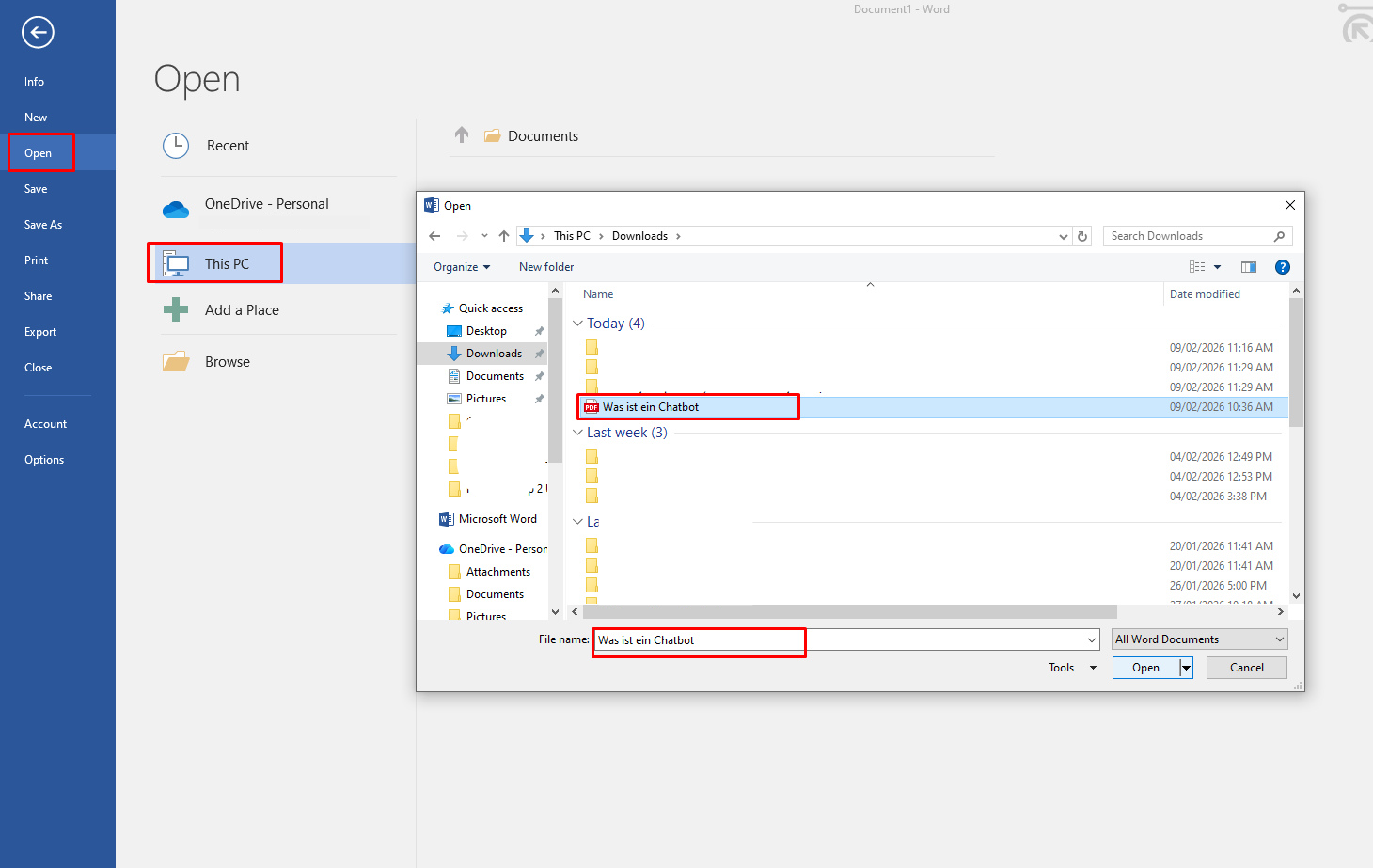Click the Open button to confirm
This screenshot has width=1373, height=868.
pos(1144,667)
